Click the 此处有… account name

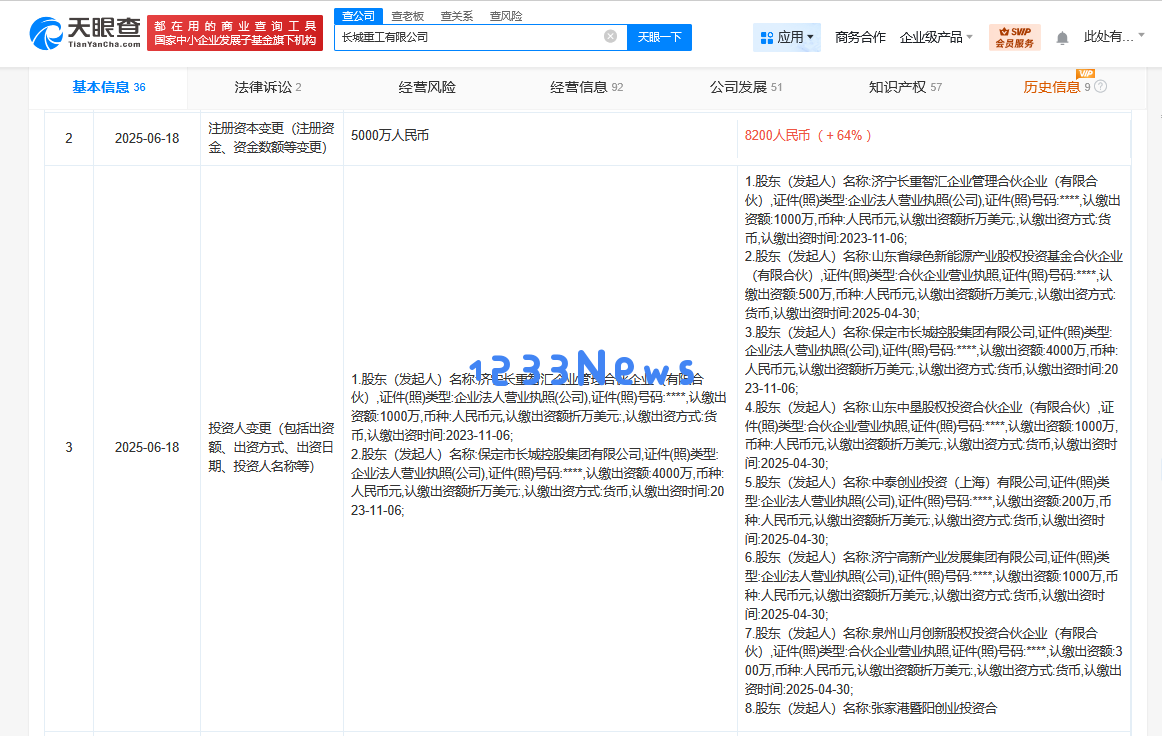click(x=1109, y=36)
